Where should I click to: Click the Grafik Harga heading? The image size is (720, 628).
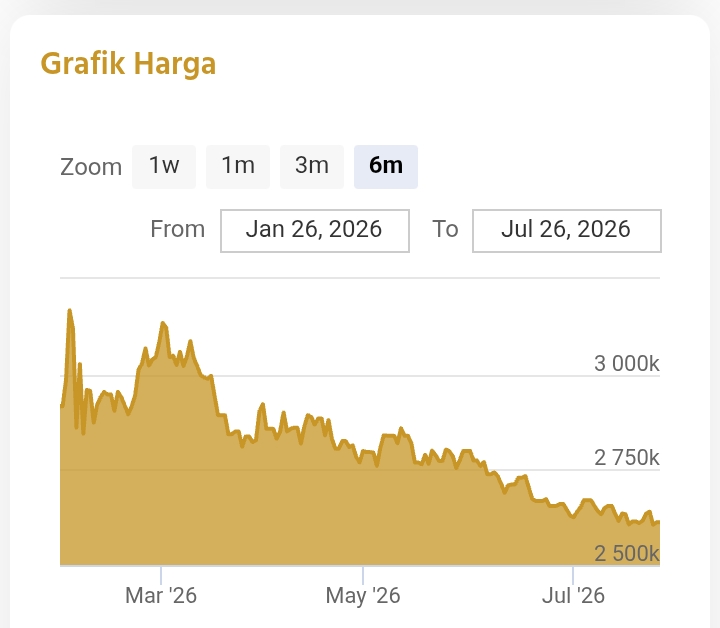coord(128,64)
